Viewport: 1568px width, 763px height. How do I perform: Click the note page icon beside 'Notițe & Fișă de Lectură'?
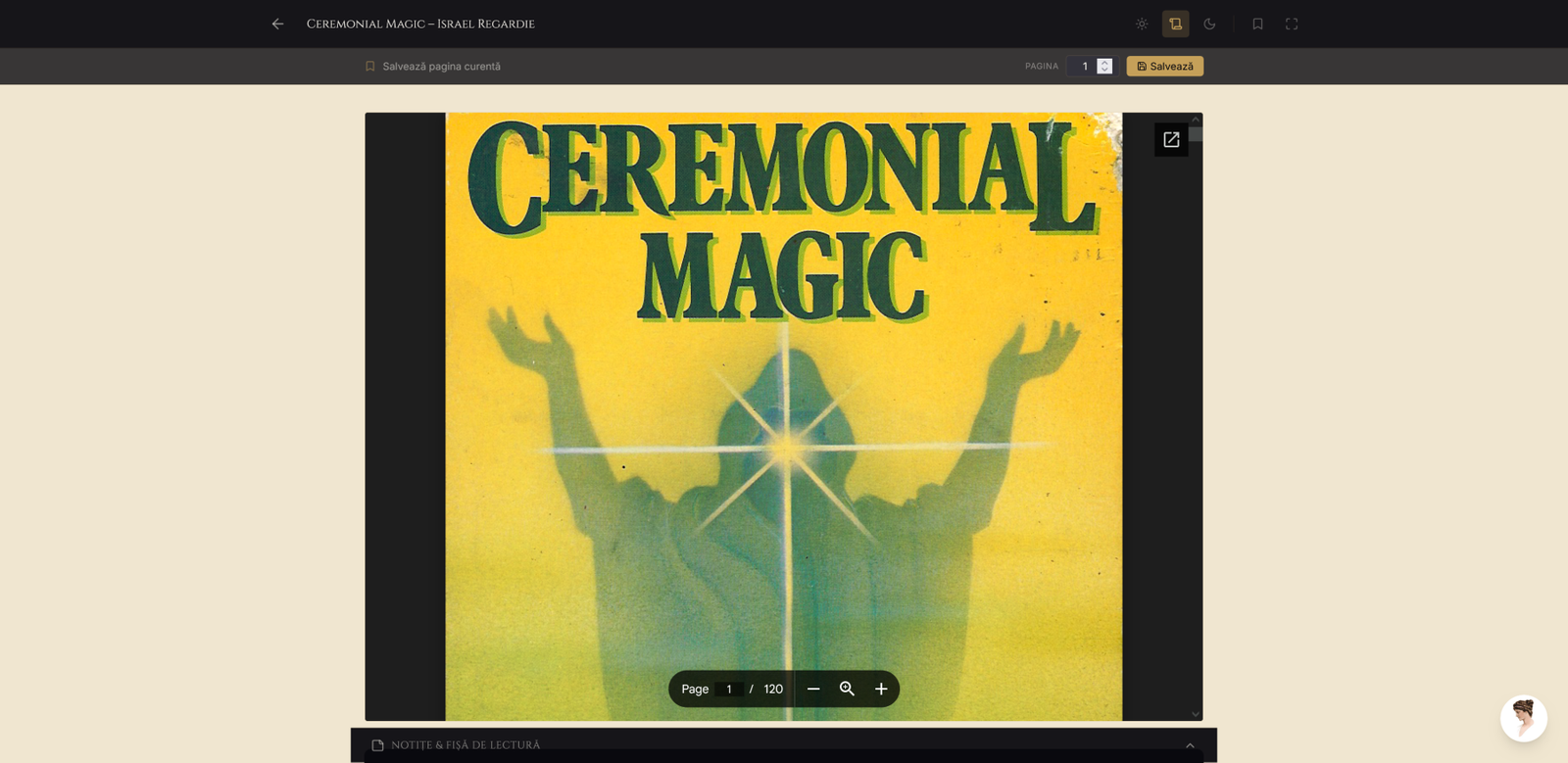click(377, 745)
